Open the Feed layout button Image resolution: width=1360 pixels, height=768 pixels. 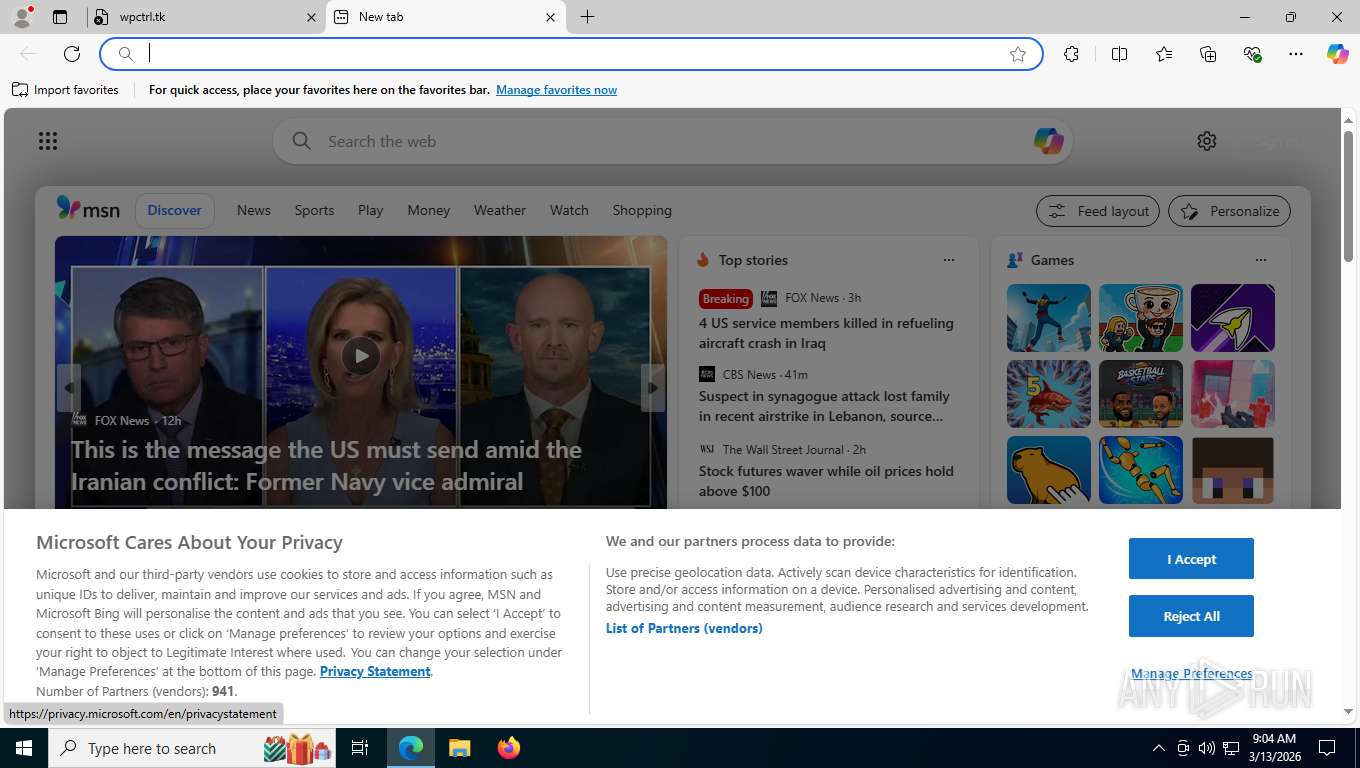click(1098, 211)
